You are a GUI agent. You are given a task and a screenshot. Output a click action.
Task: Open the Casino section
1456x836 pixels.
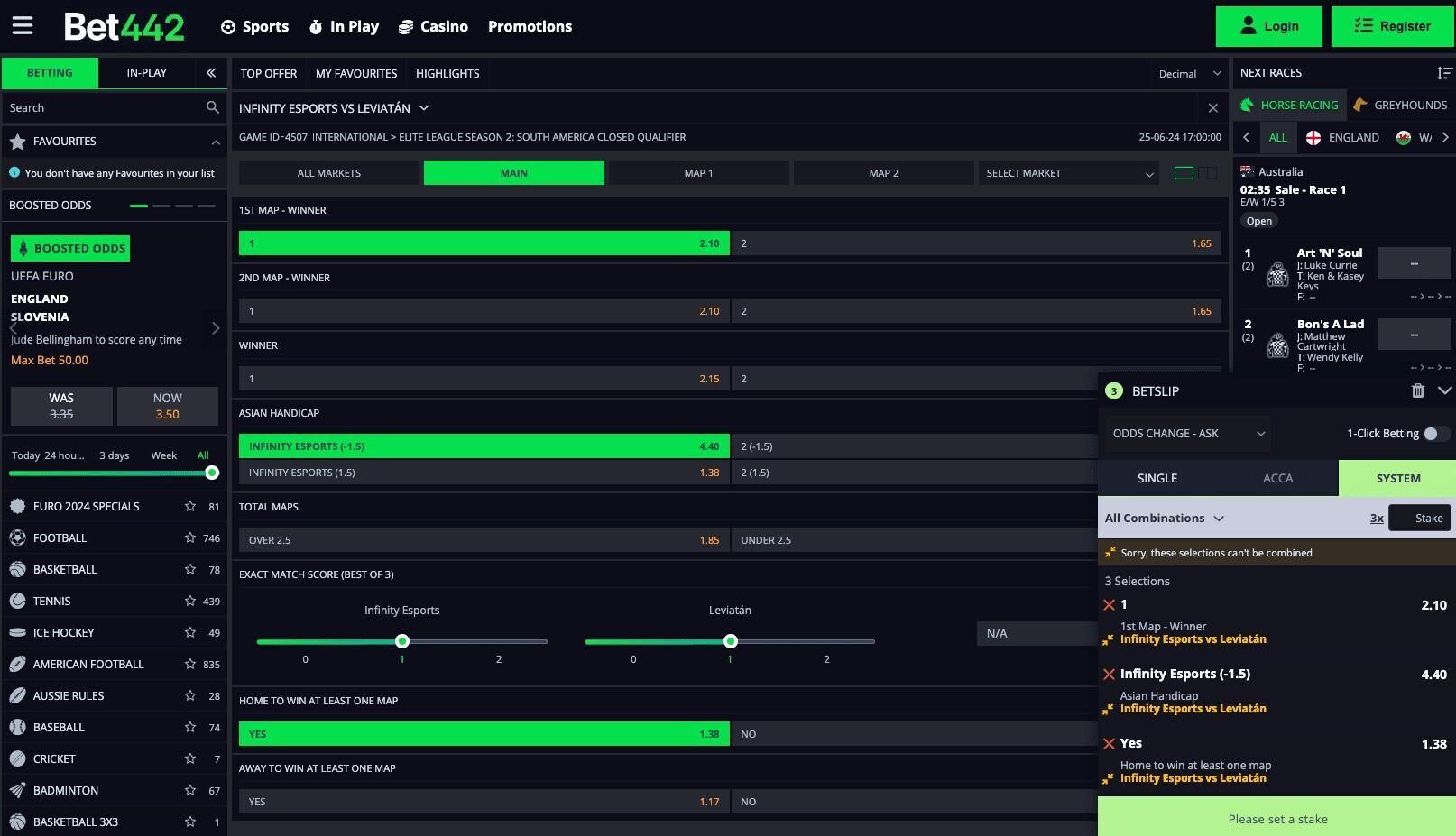[433, 27]
